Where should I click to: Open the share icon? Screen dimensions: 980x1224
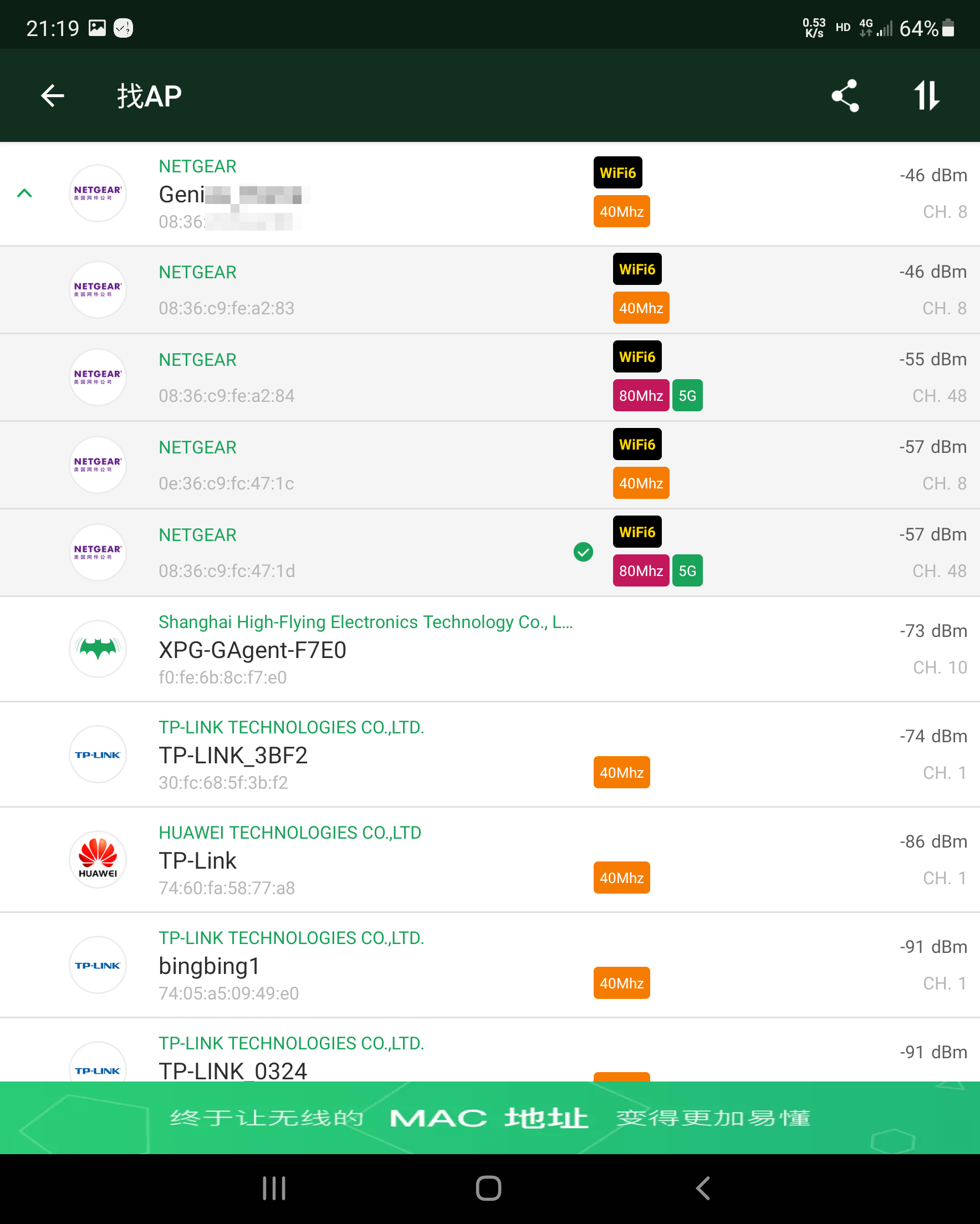point(845,95)
